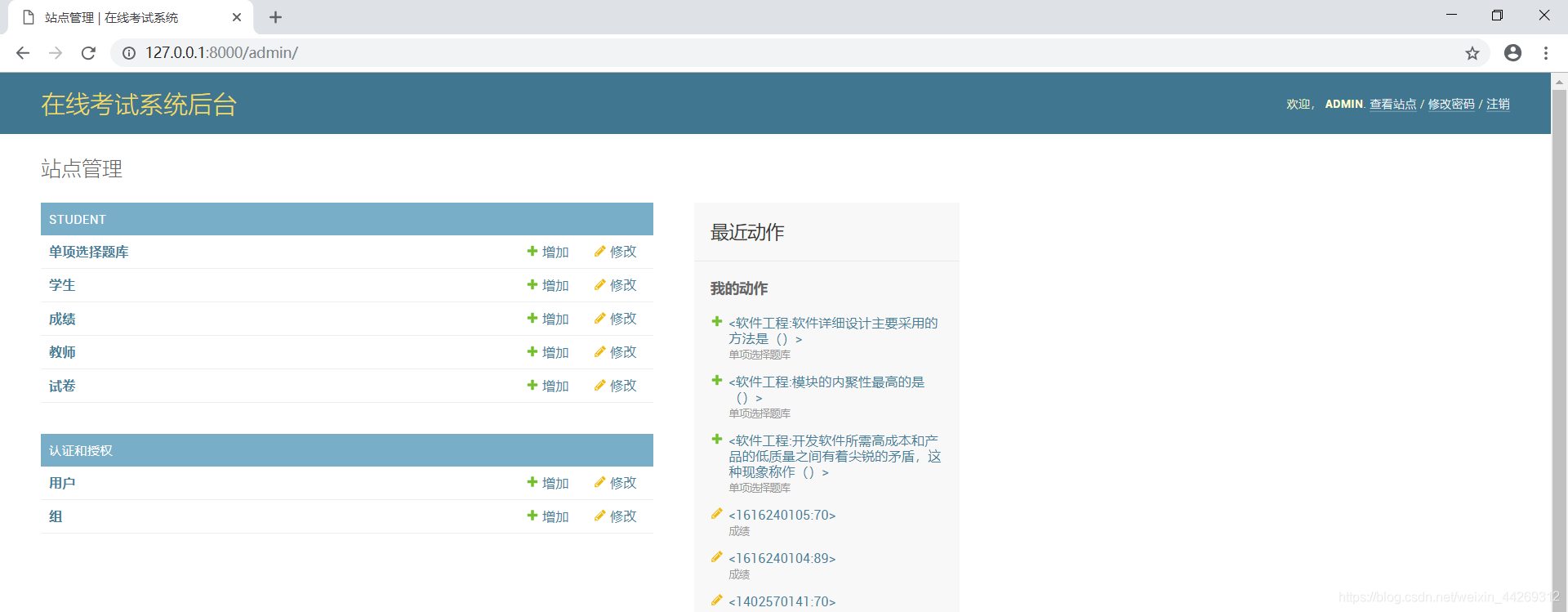Click 修改 in the 成绩 row
This screenshot has width=1568, height=612.
click(616, 319)
